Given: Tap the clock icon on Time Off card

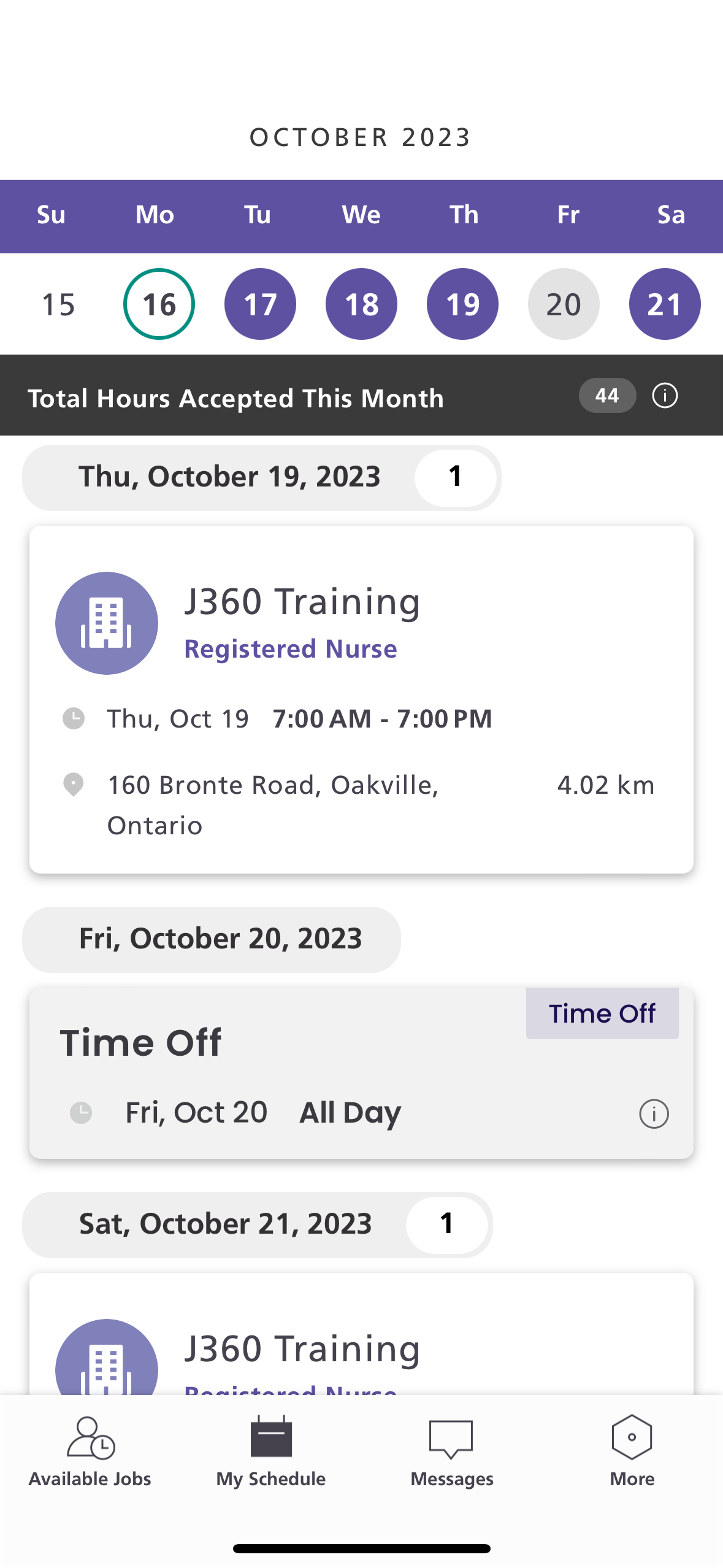Looking at the screenshot, I should 81,1112.
